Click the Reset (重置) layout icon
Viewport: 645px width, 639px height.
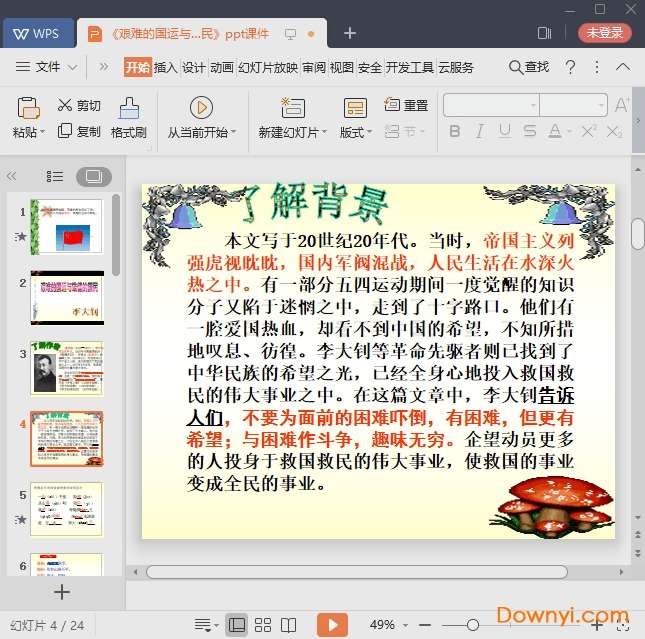391,105
